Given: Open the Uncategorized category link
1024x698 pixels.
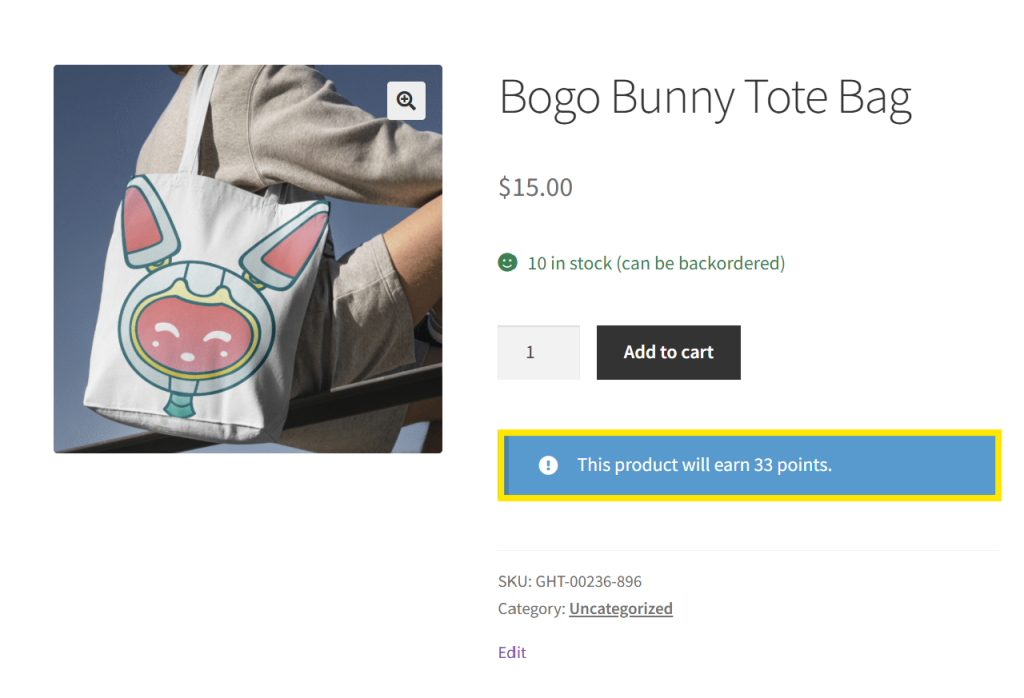Looking at the screenshot, I should click(620, 608).
